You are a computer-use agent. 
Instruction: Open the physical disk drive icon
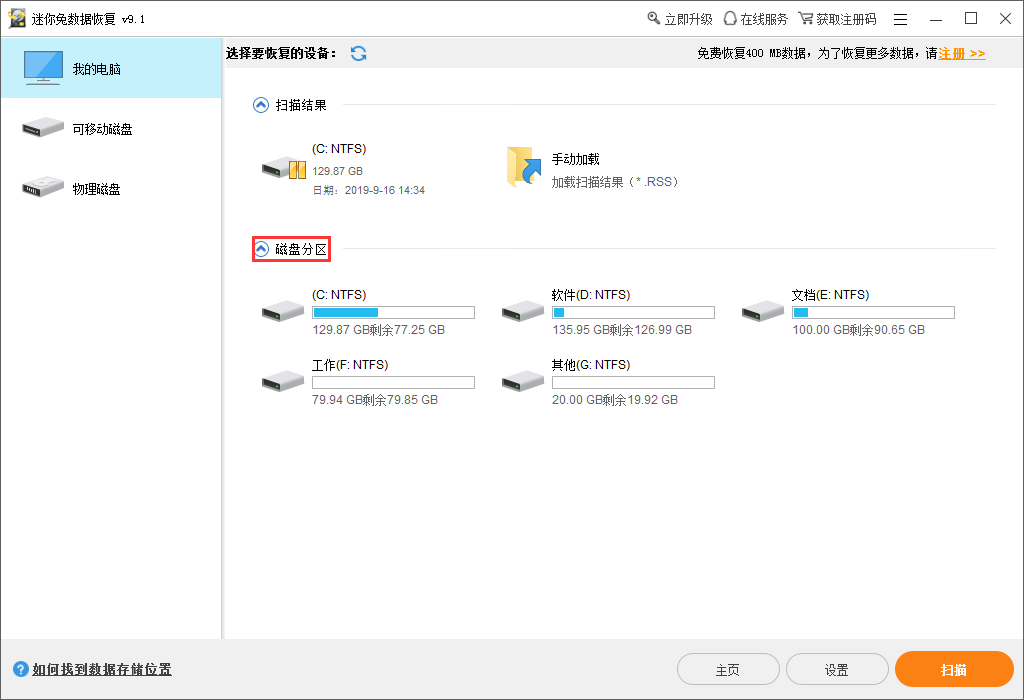pyautogui.click(x=43, y=187)
